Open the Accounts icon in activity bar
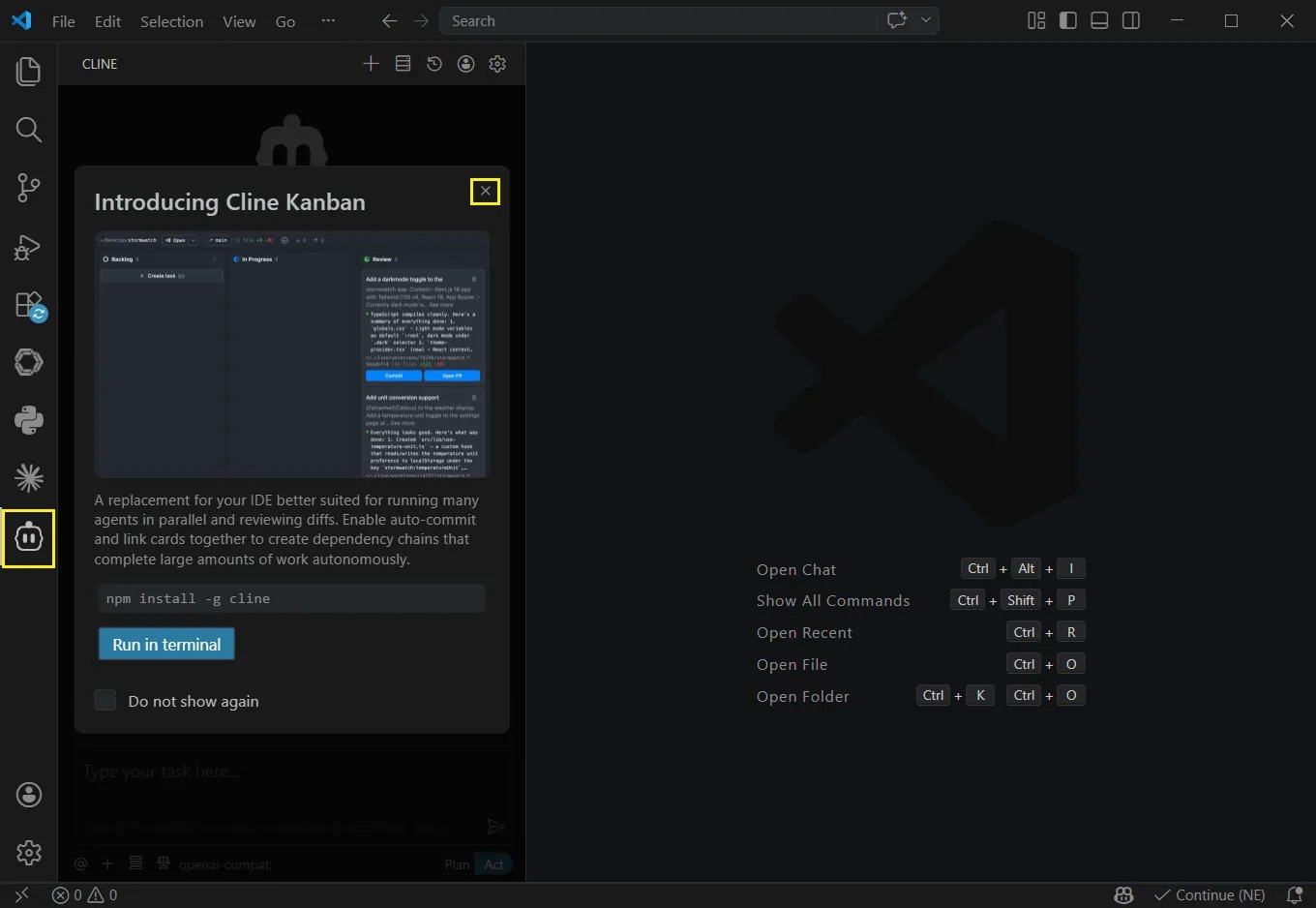 [29, 795]
